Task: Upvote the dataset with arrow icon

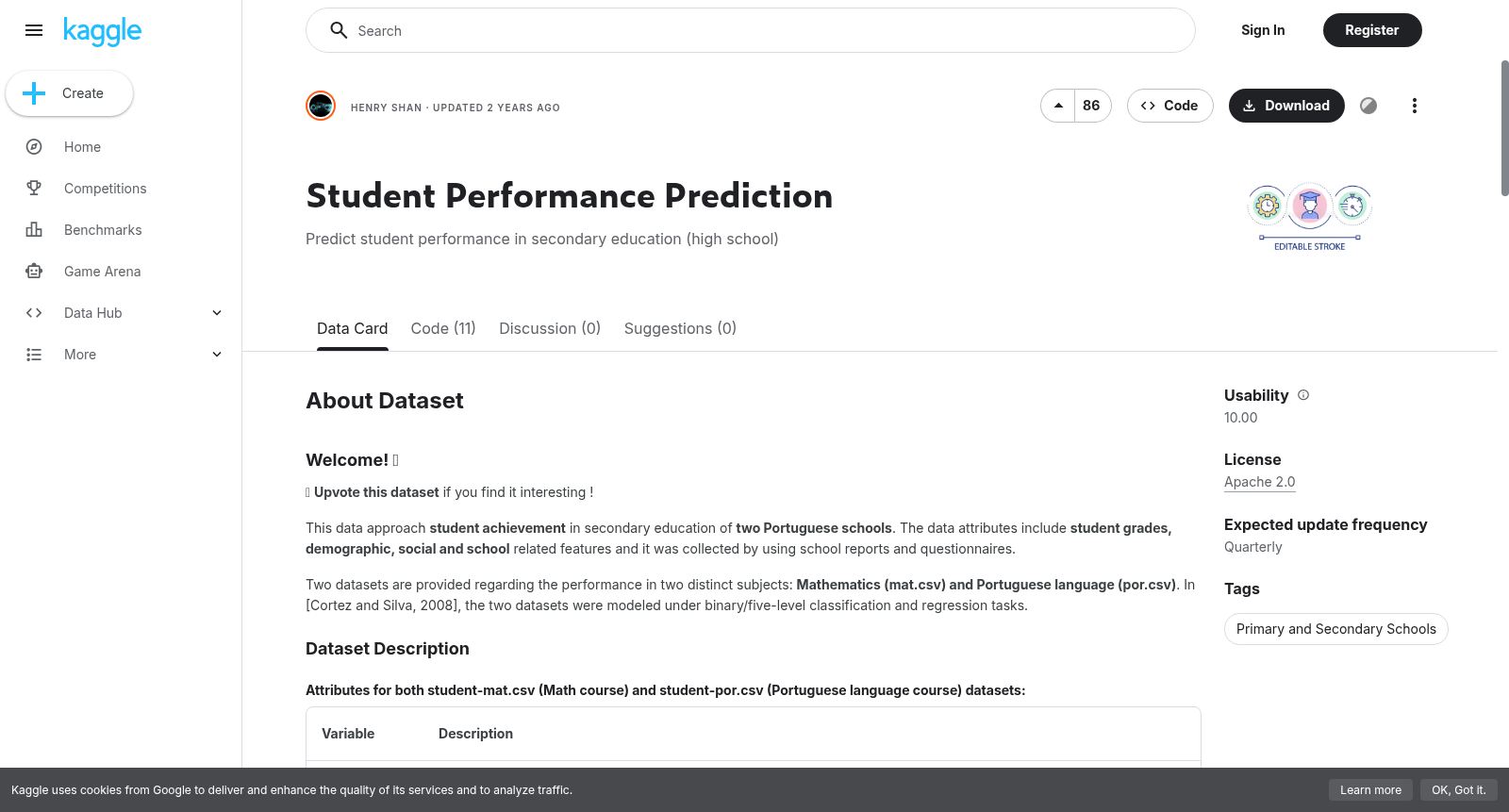Action: pos(1058,106)
